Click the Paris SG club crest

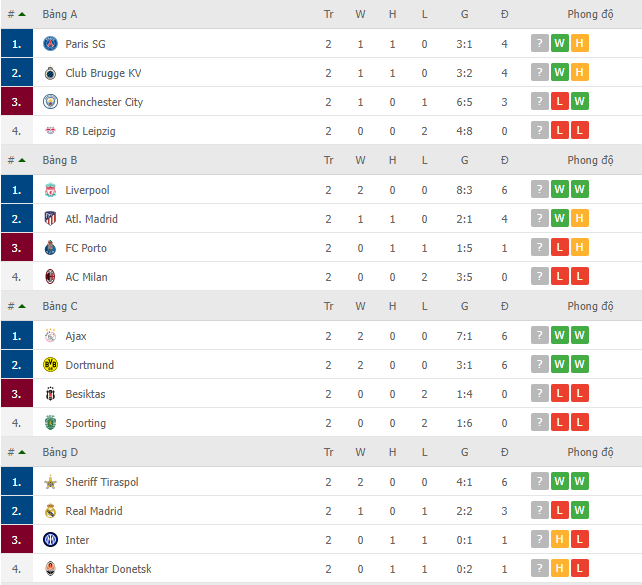(x=50, y=43)
